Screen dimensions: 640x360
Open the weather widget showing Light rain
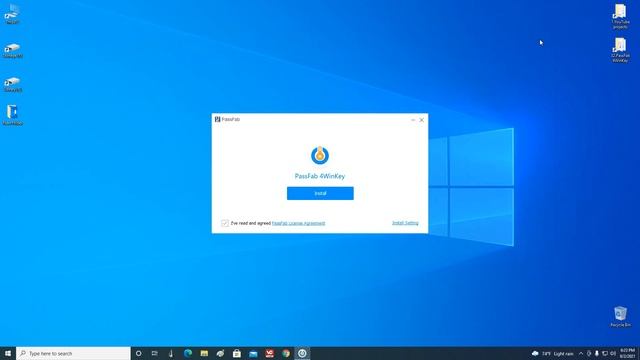coord(552,353)
